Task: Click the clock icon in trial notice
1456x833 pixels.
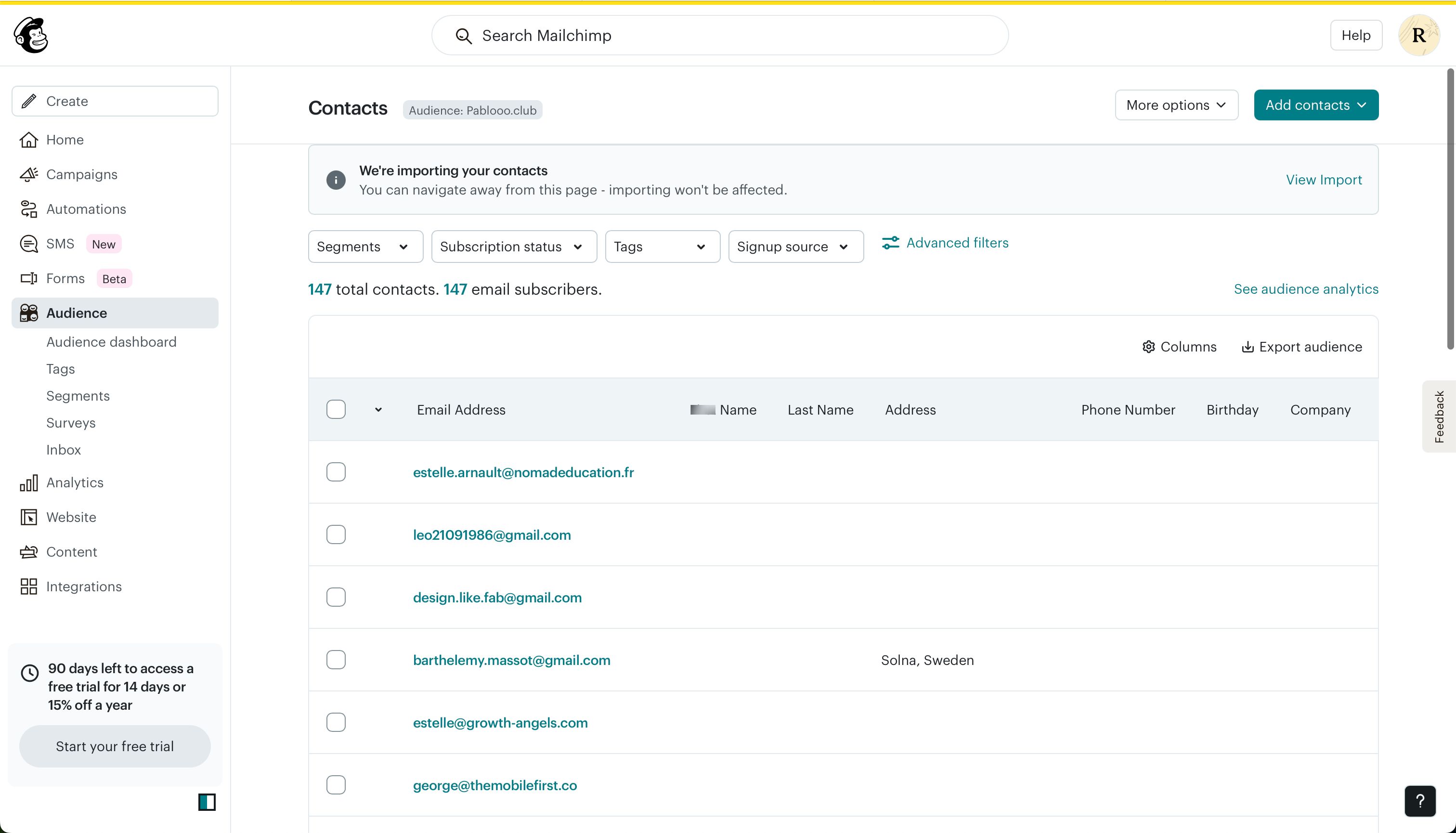Action: pyautogui.click(x=30, y=673)
